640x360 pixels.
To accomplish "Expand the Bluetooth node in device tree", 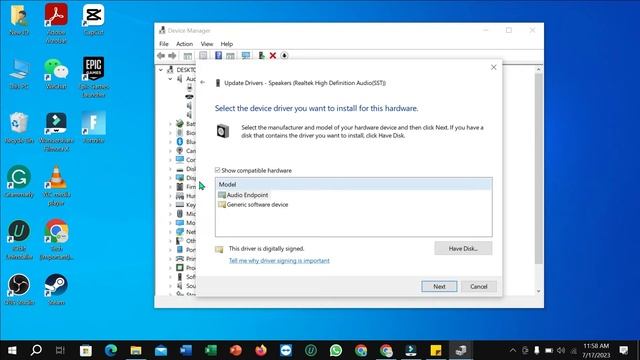I will 170,142.
